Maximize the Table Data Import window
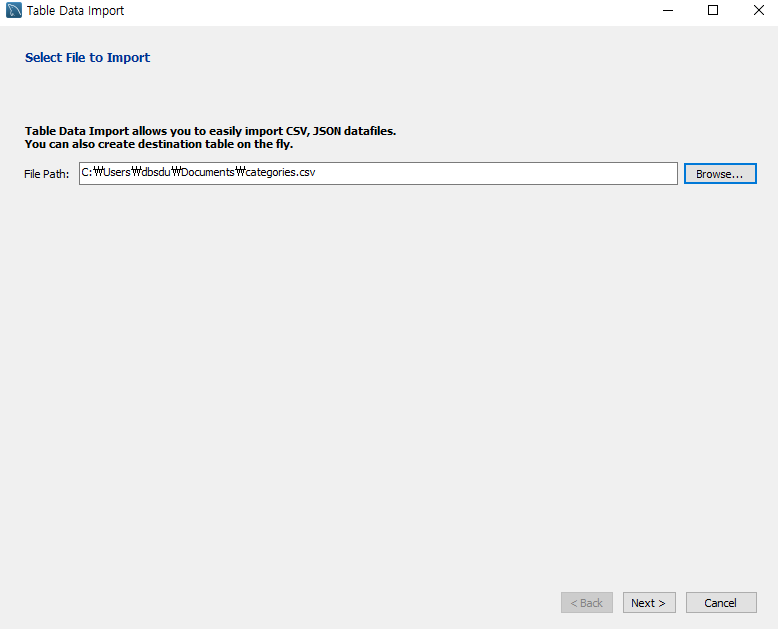This screenshot has height=629, width=778. pos(713,10)
